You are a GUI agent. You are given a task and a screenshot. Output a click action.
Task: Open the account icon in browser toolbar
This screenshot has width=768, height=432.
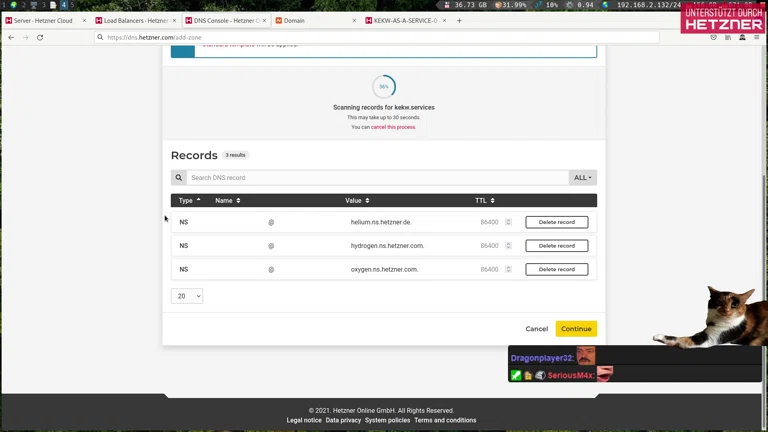pos(743,37)
